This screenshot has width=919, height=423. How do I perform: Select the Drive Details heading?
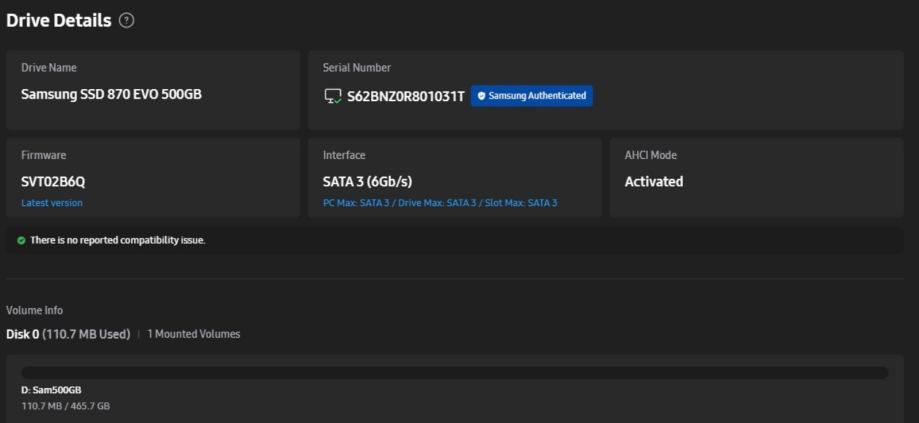pos(59,21)
